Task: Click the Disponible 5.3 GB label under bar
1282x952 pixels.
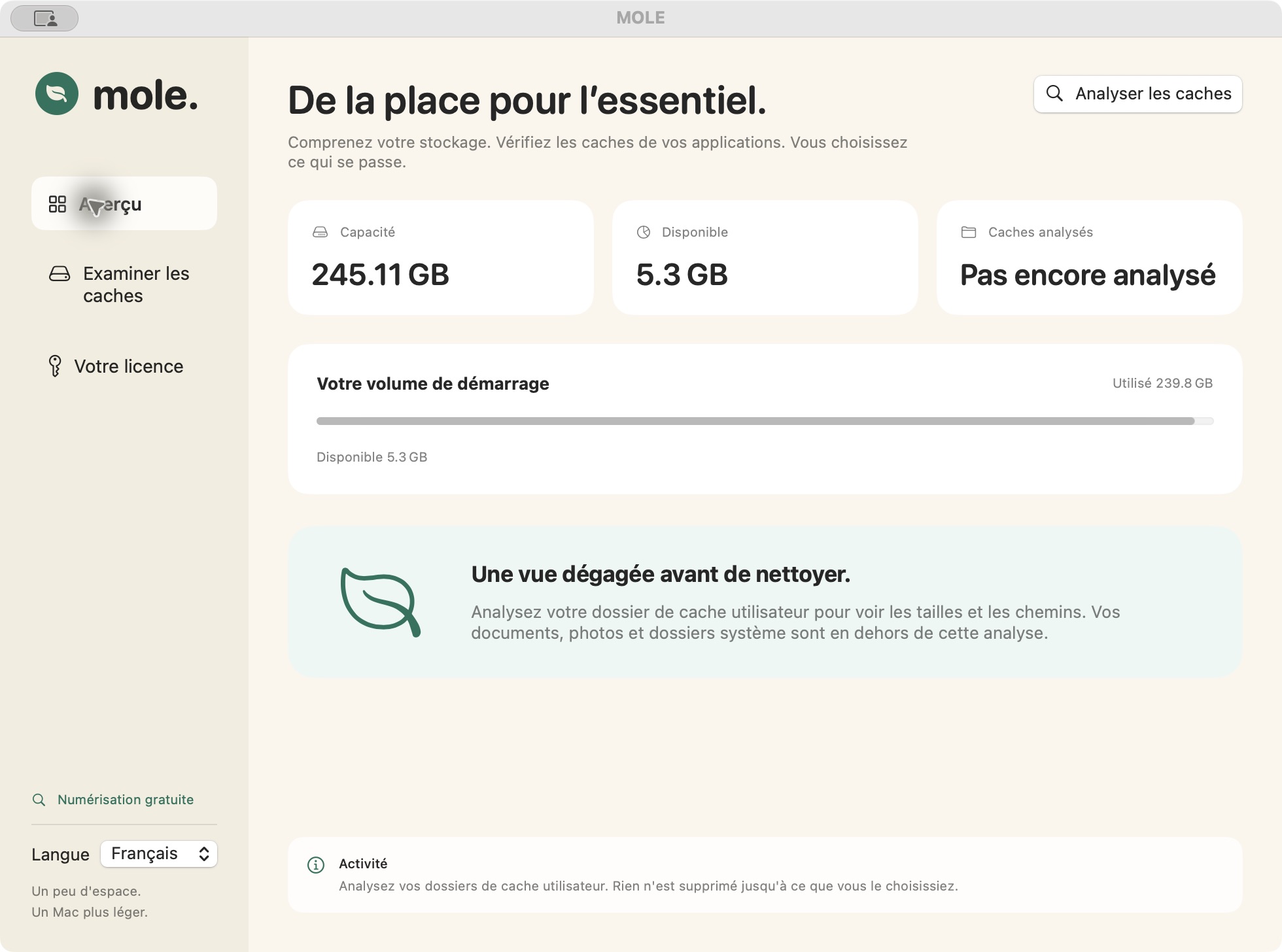Action: [x=372, y=457]
